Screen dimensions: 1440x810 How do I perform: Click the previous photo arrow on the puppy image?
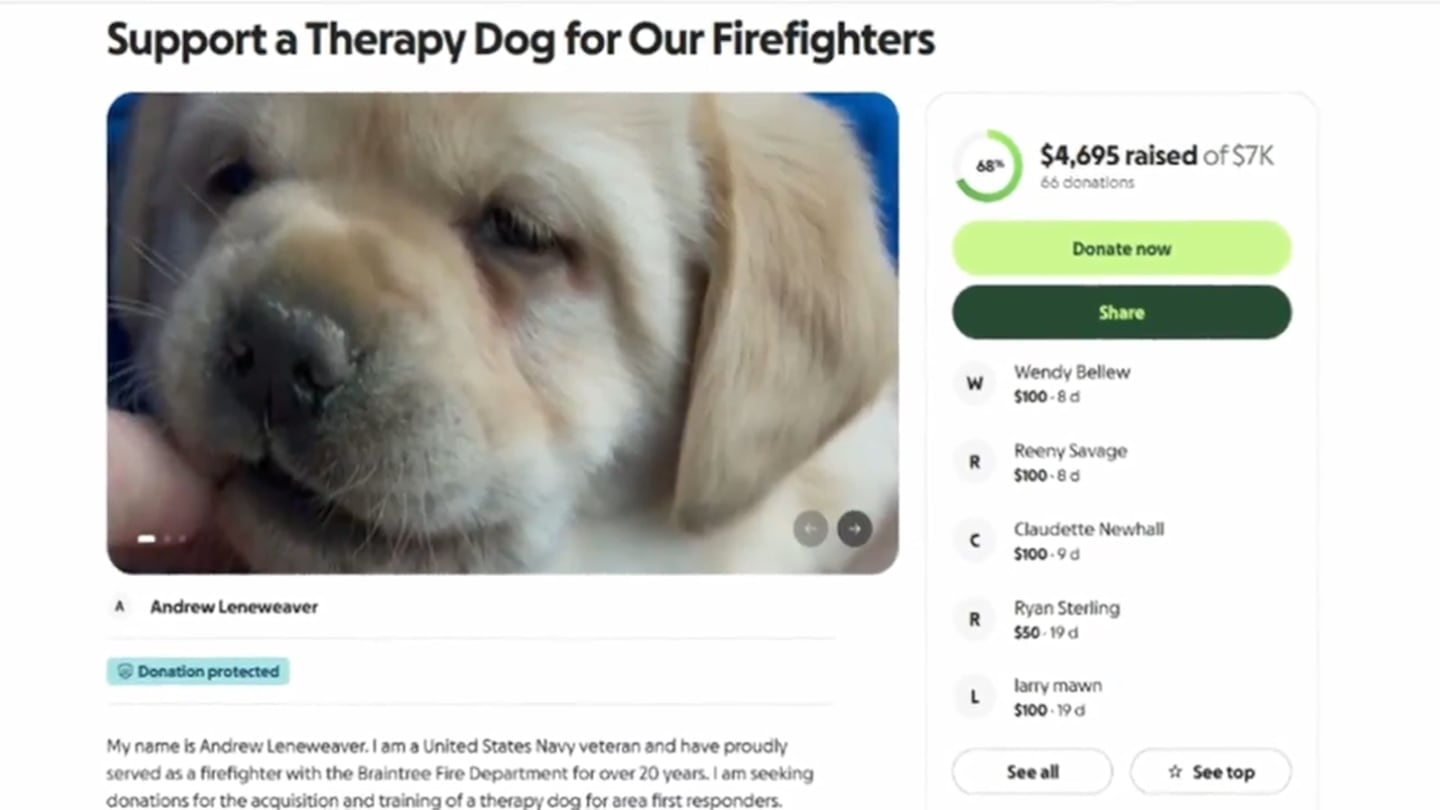click(810, 529)
